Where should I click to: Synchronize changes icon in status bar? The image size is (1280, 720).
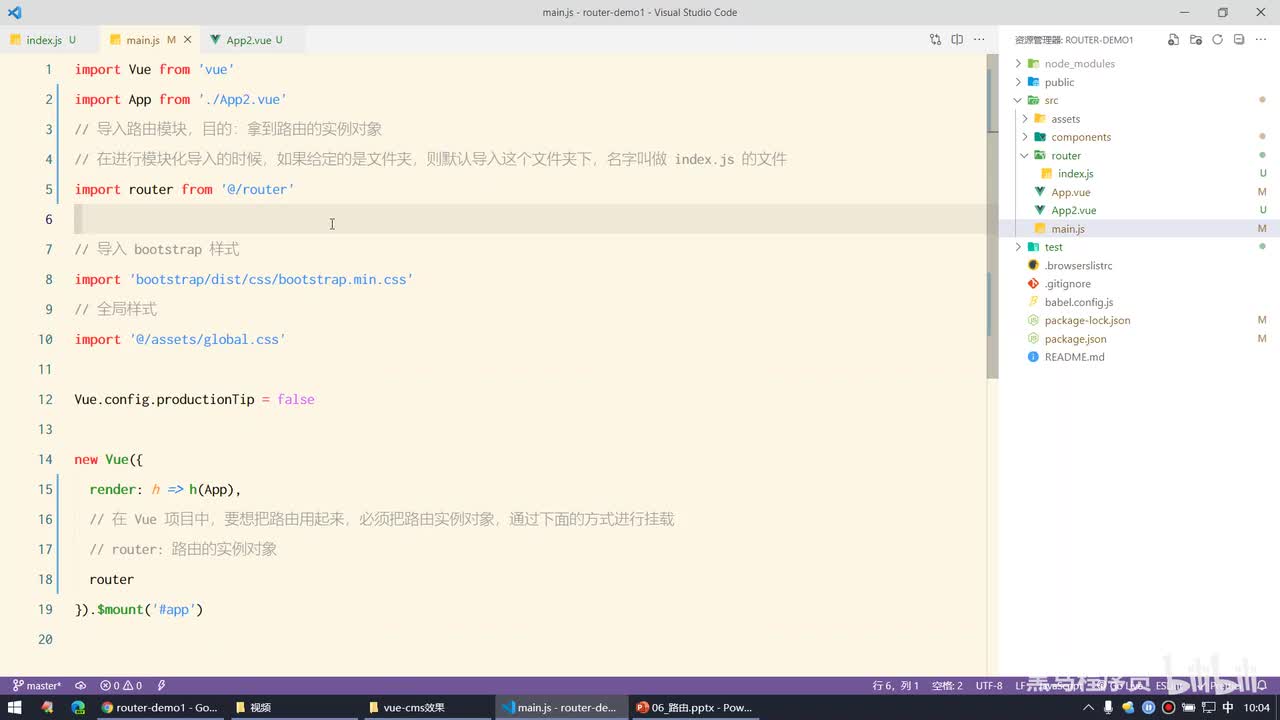tap(81, 686)
